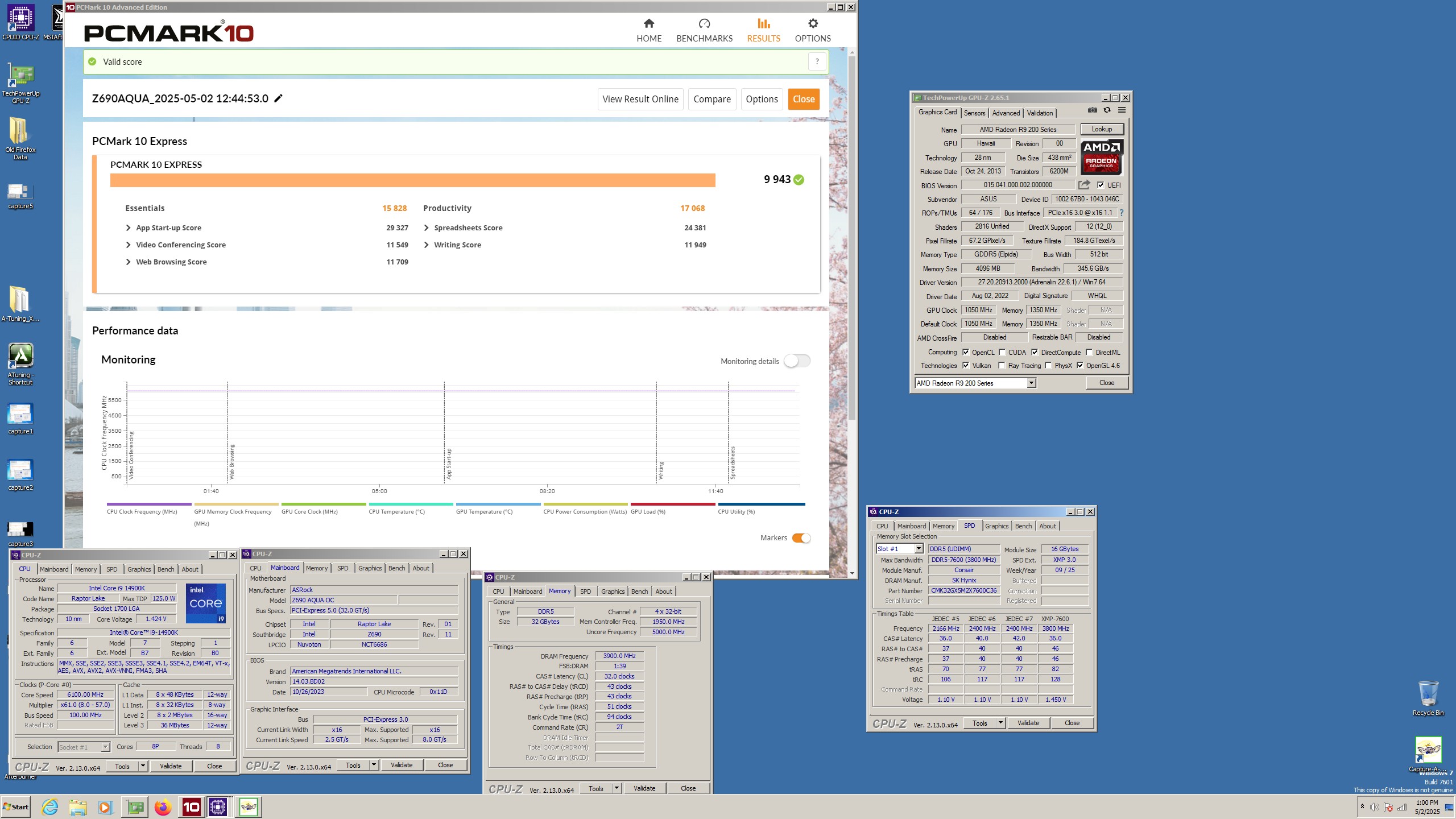Click the GPU Load legend color bar
Screen dimensions: 1456x819
coord(673,504)
